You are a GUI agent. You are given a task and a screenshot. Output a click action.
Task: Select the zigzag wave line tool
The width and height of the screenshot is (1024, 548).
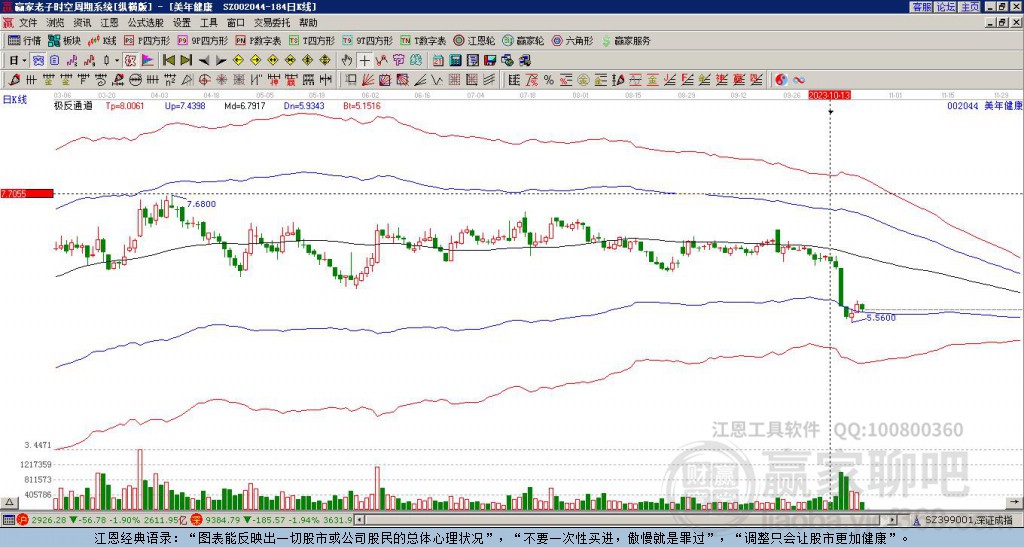(437, 80)
